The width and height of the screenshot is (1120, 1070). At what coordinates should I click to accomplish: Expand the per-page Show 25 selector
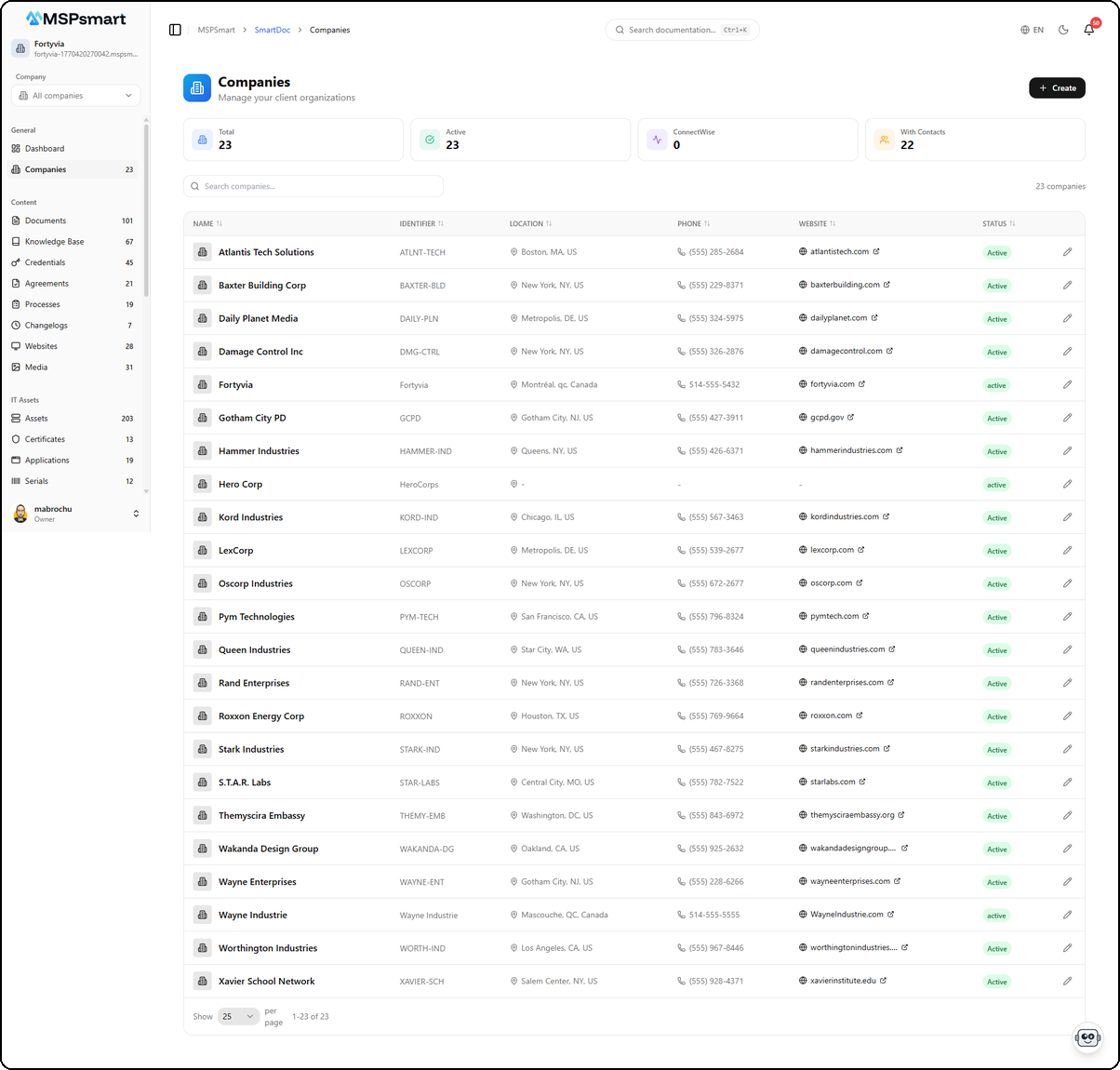238,1016
